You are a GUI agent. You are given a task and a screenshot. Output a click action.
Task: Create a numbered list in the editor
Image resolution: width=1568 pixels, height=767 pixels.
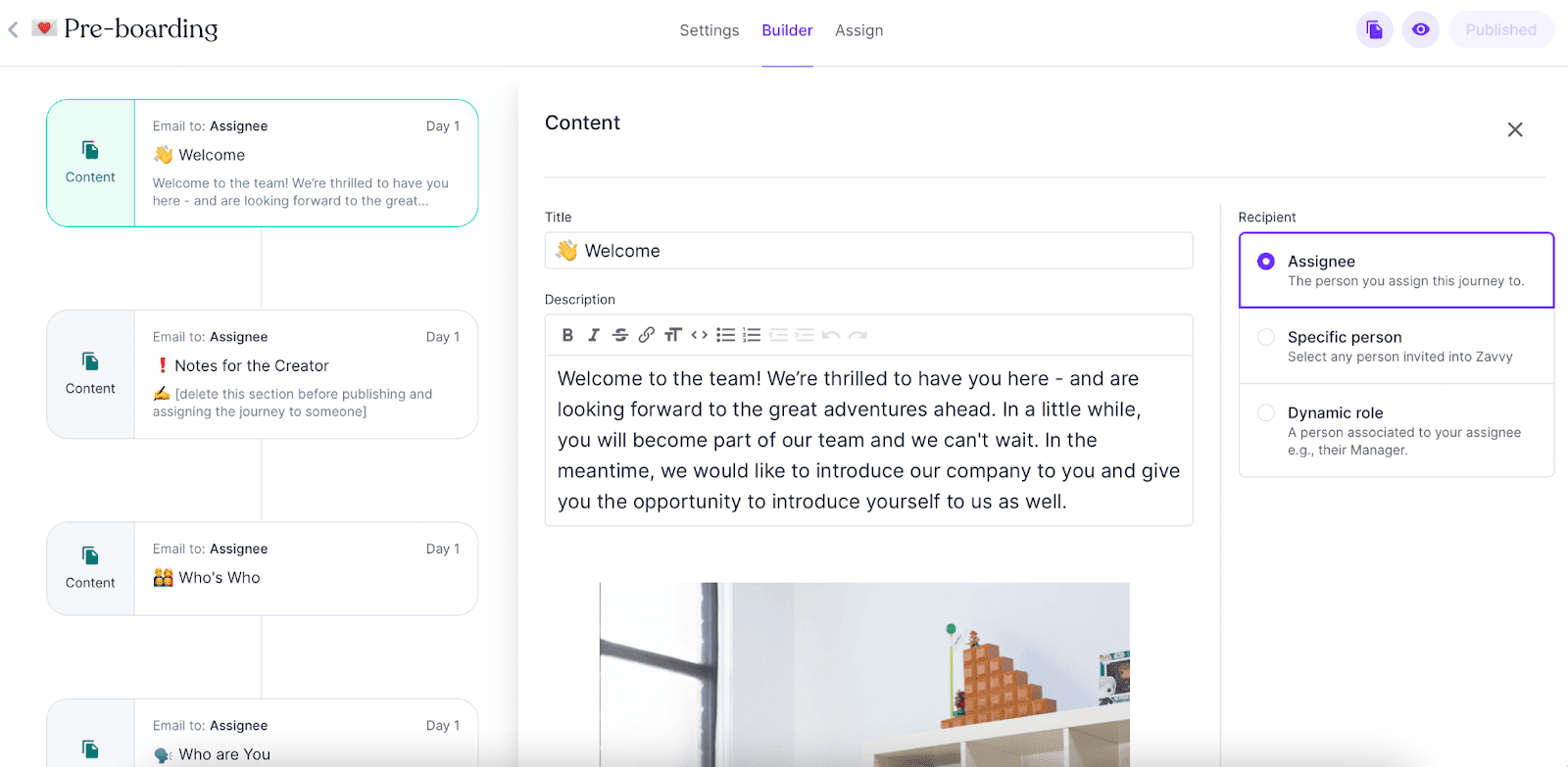[752, 334]
